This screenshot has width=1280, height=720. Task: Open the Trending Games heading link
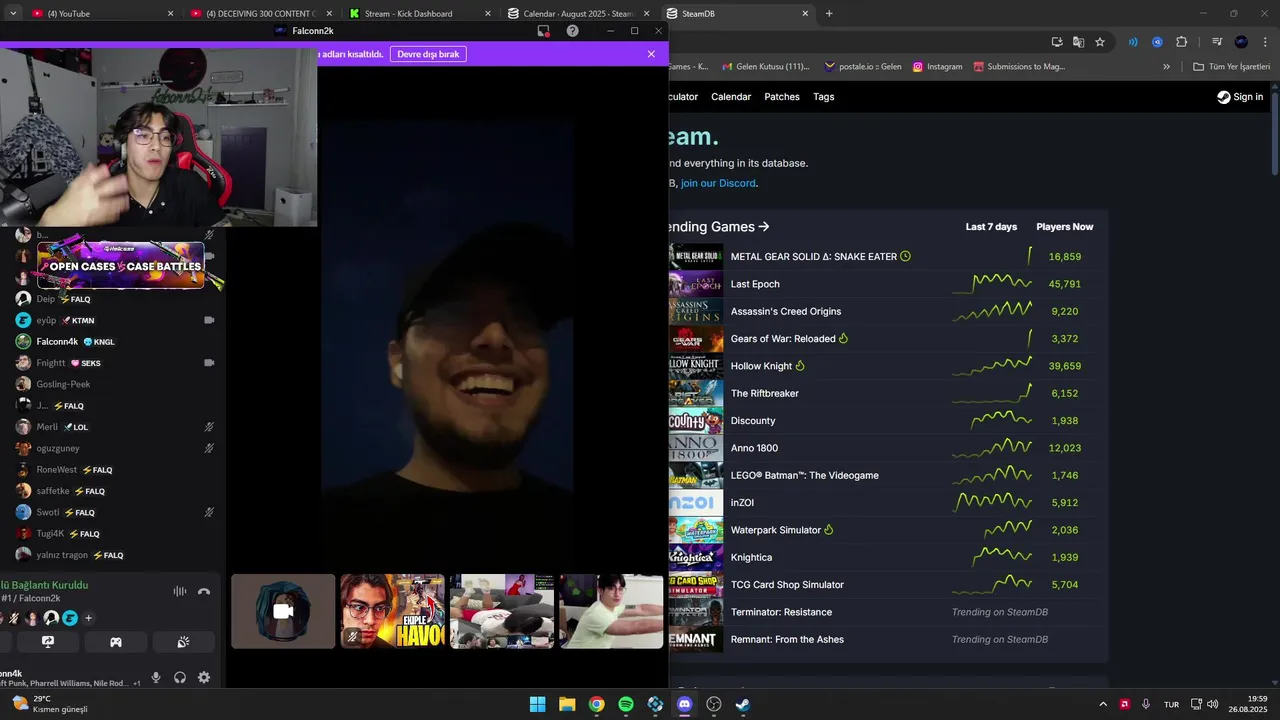coord(720,227)
